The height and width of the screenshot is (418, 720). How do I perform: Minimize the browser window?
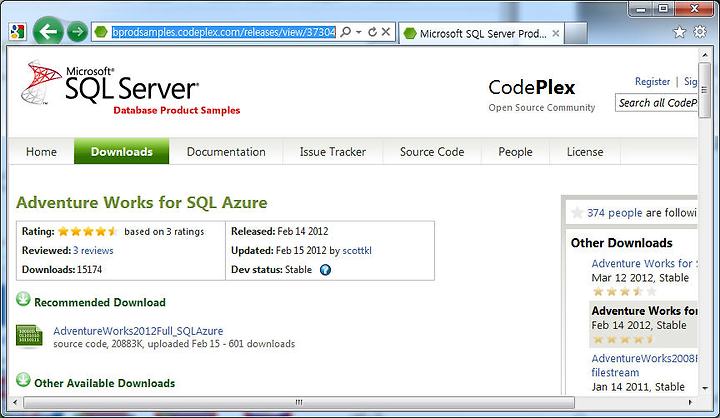(642, 9)
